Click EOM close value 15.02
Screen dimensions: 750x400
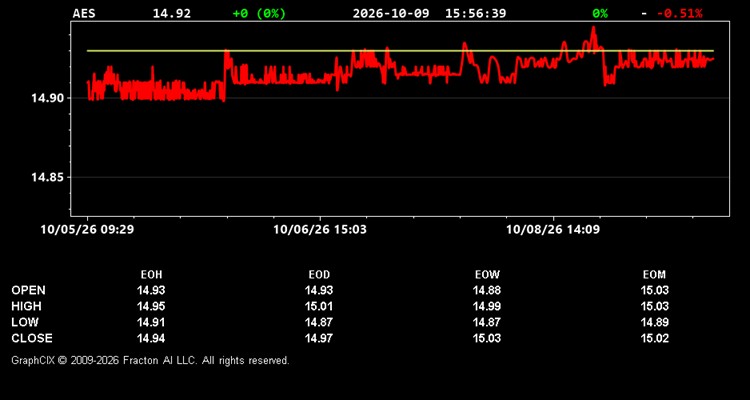coord(655,338)
